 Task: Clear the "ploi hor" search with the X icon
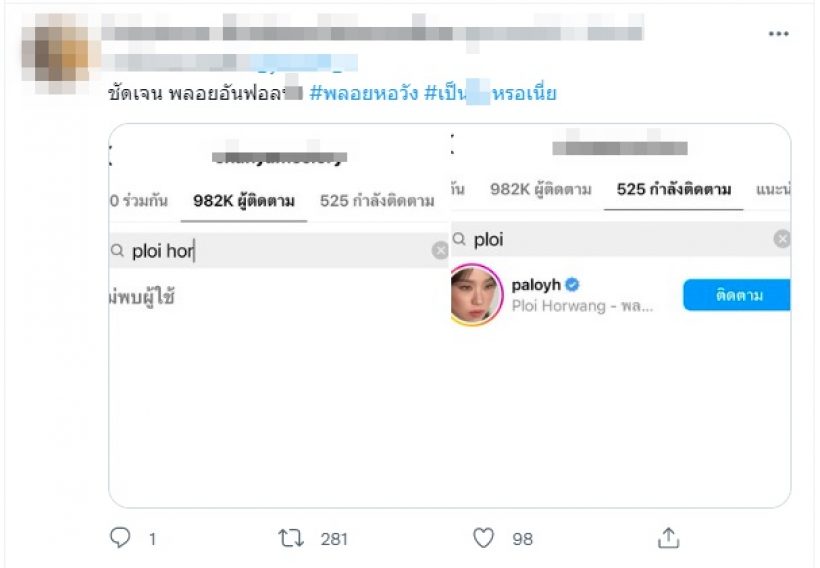440,251
